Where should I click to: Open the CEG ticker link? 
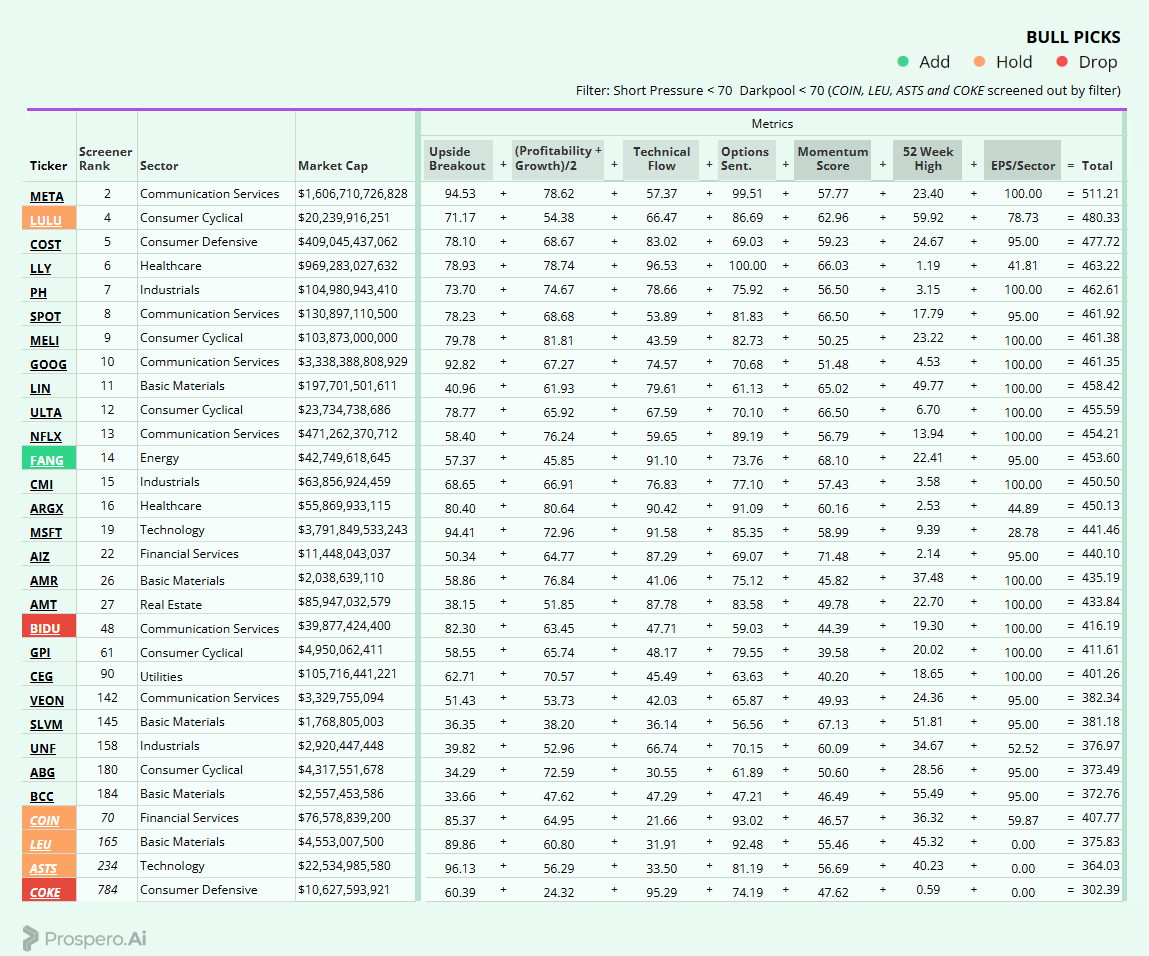click(42, 677)
